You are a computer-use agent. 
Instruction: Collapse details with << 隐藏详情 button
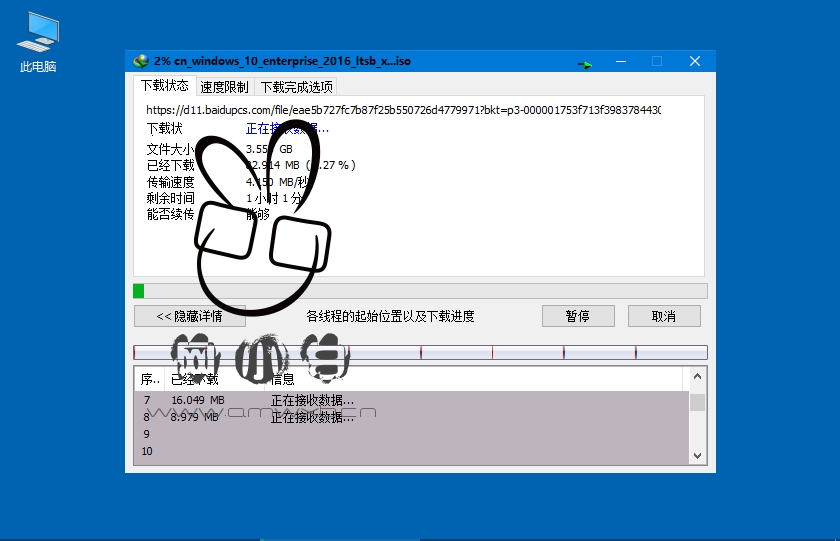pos(190,316)
